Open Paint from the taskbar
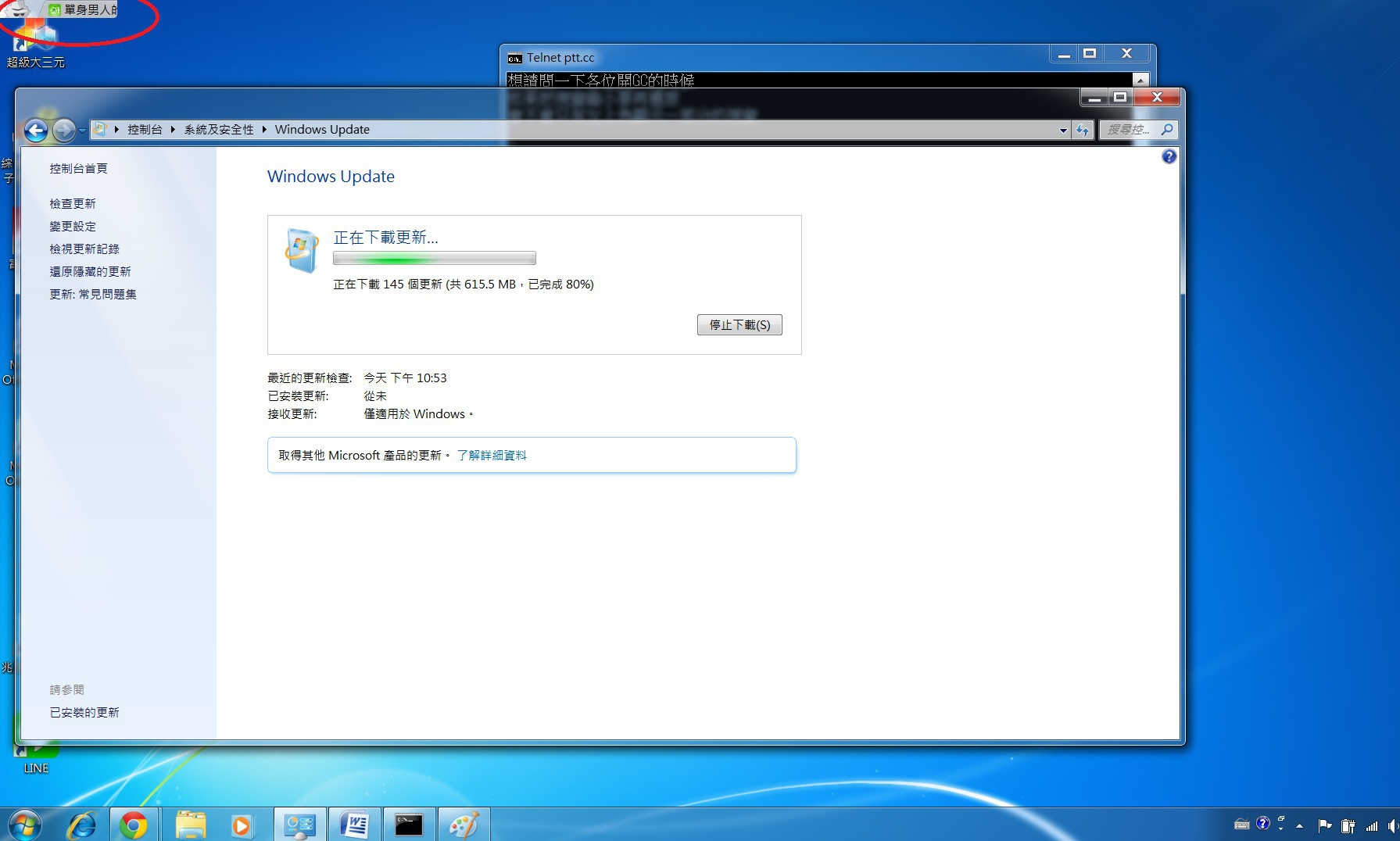The image size is (1400, 841). 464,825
